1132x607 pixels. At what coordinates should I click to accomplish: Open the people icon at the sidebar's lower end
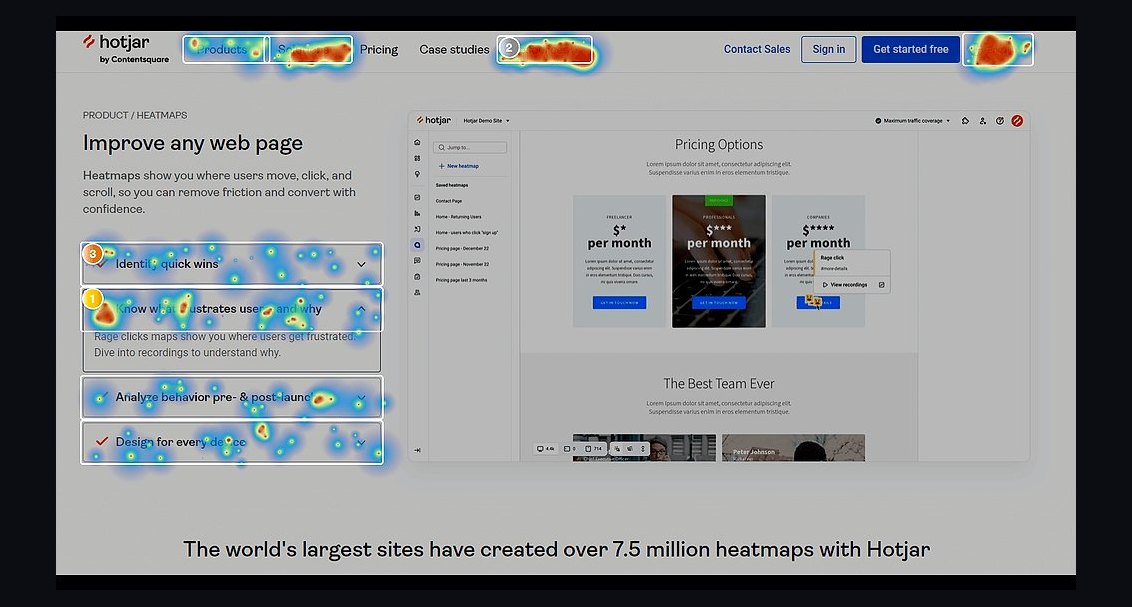pos(417,292)
